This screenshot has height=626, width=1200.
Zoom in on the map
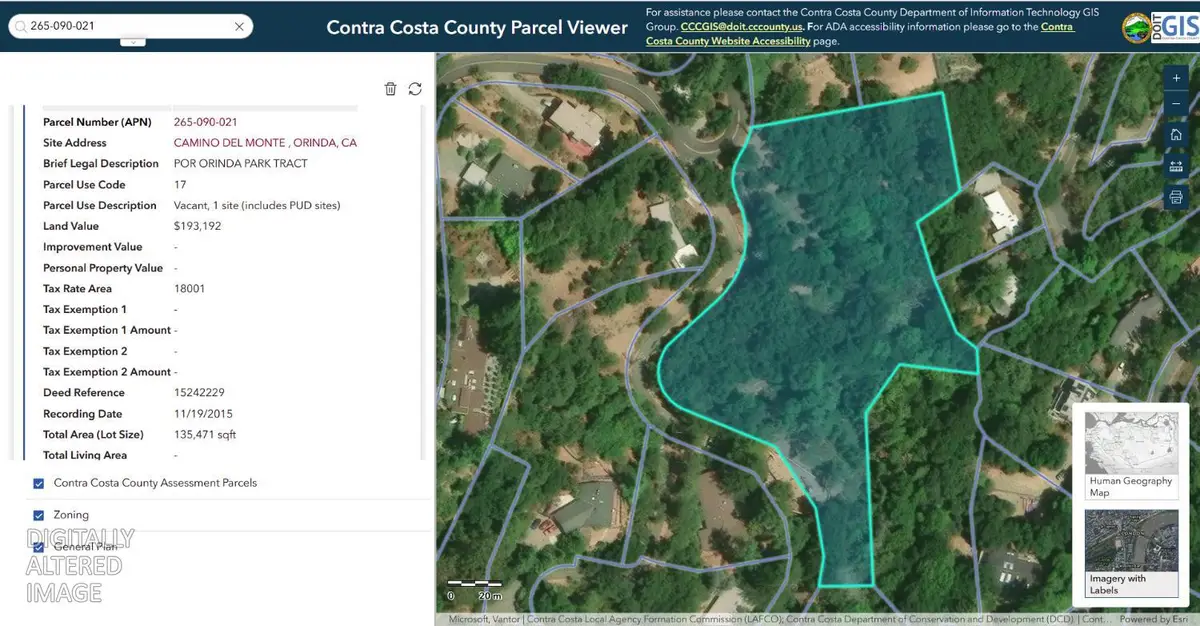coord(1176,78)
